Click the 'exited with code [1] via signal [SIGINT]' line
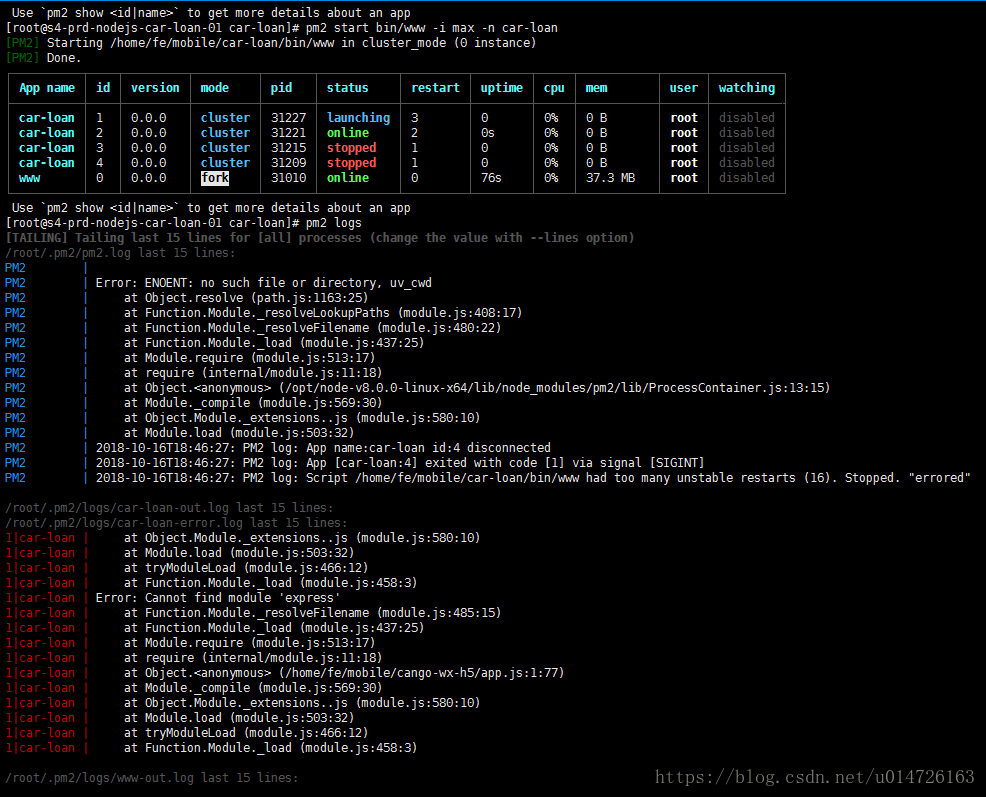The image size is (986, 797). click(x=400, y=463)
